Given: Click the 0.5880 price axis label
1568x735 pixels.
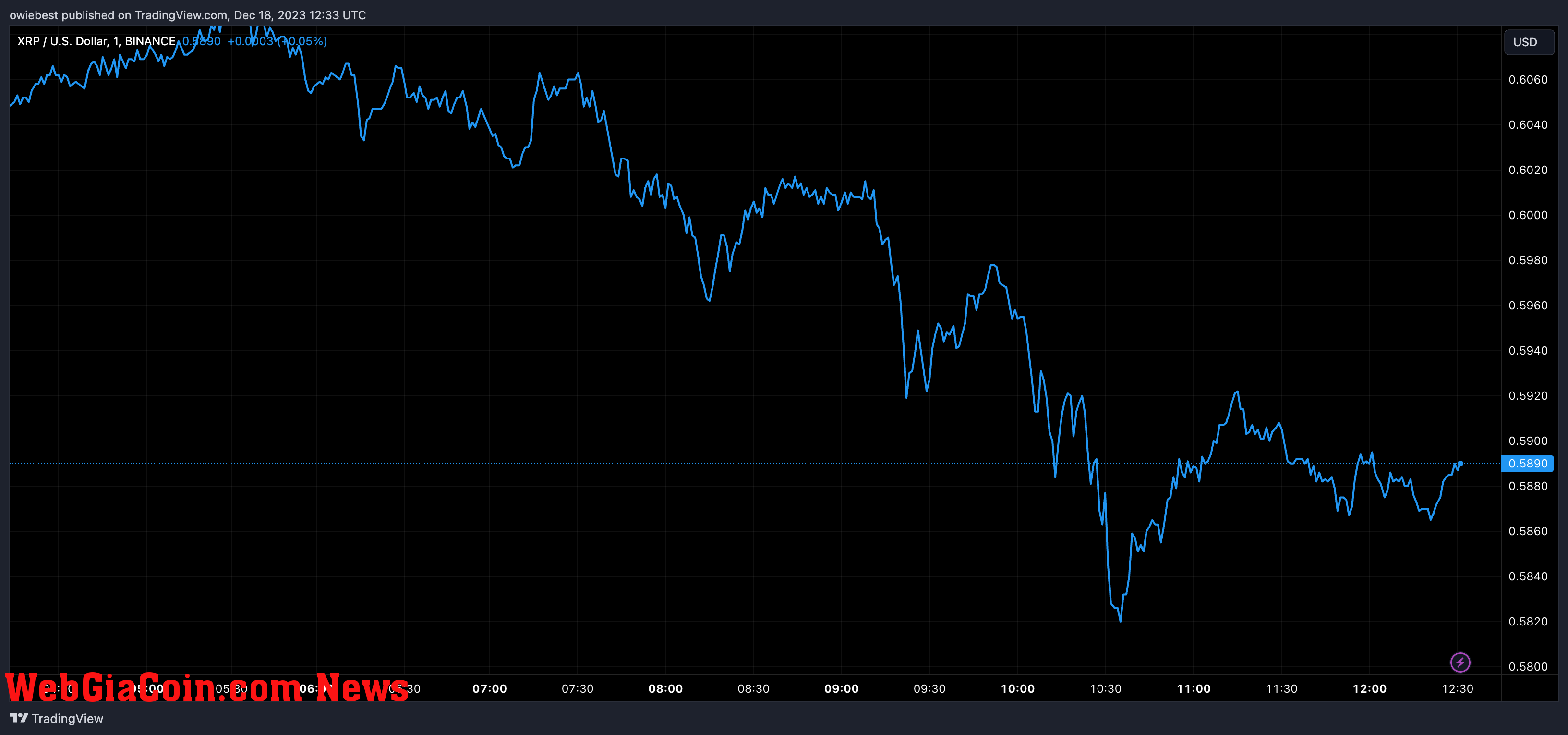Looking at the screenshot, I should point(1528,486).
